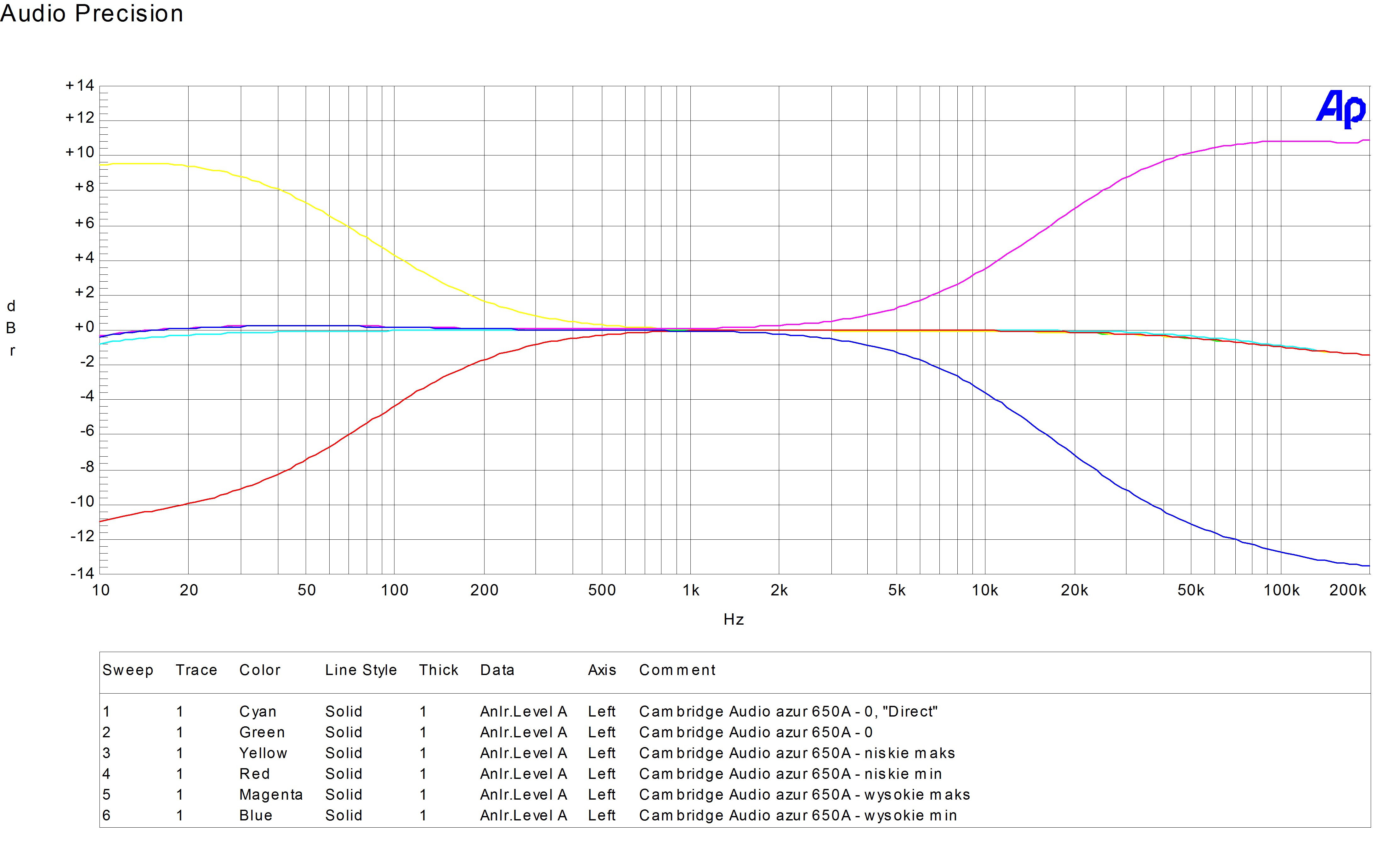Click the 'Magenta' color cell
The image size is (1400, 861).
point(271,795)
